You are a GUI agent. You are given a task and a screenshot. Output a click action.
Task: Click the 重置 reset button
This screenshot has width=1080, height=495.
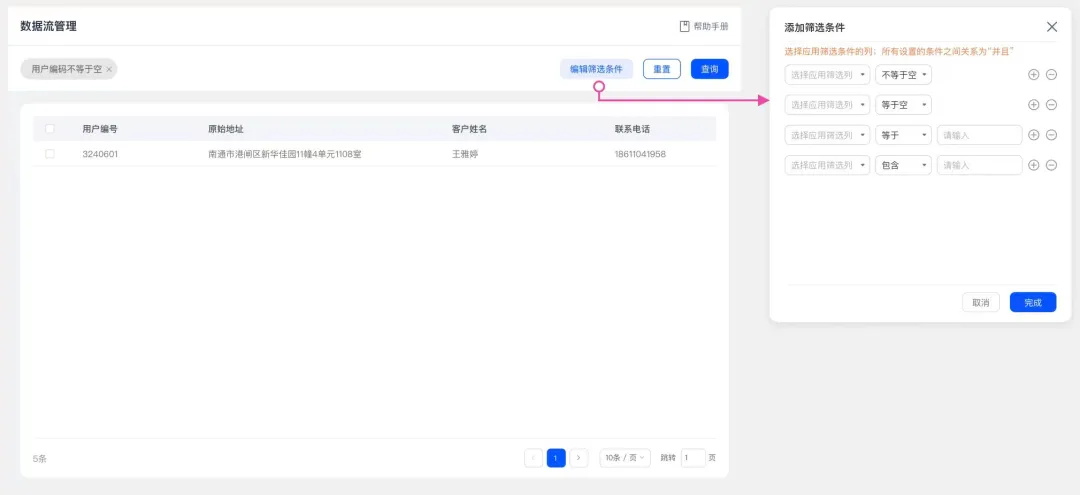click(662, 69)
